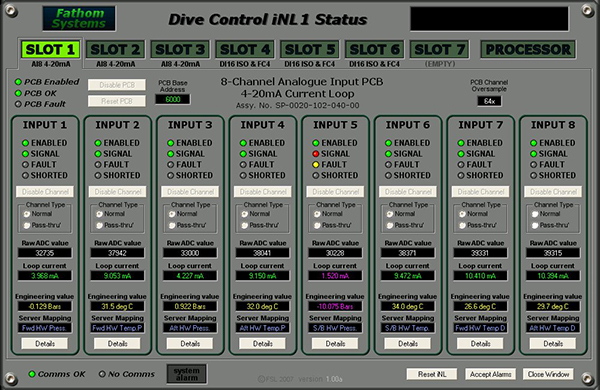Click Input 6 engineering value 34.0 deg C
The image size is (600, 390).
408,306
